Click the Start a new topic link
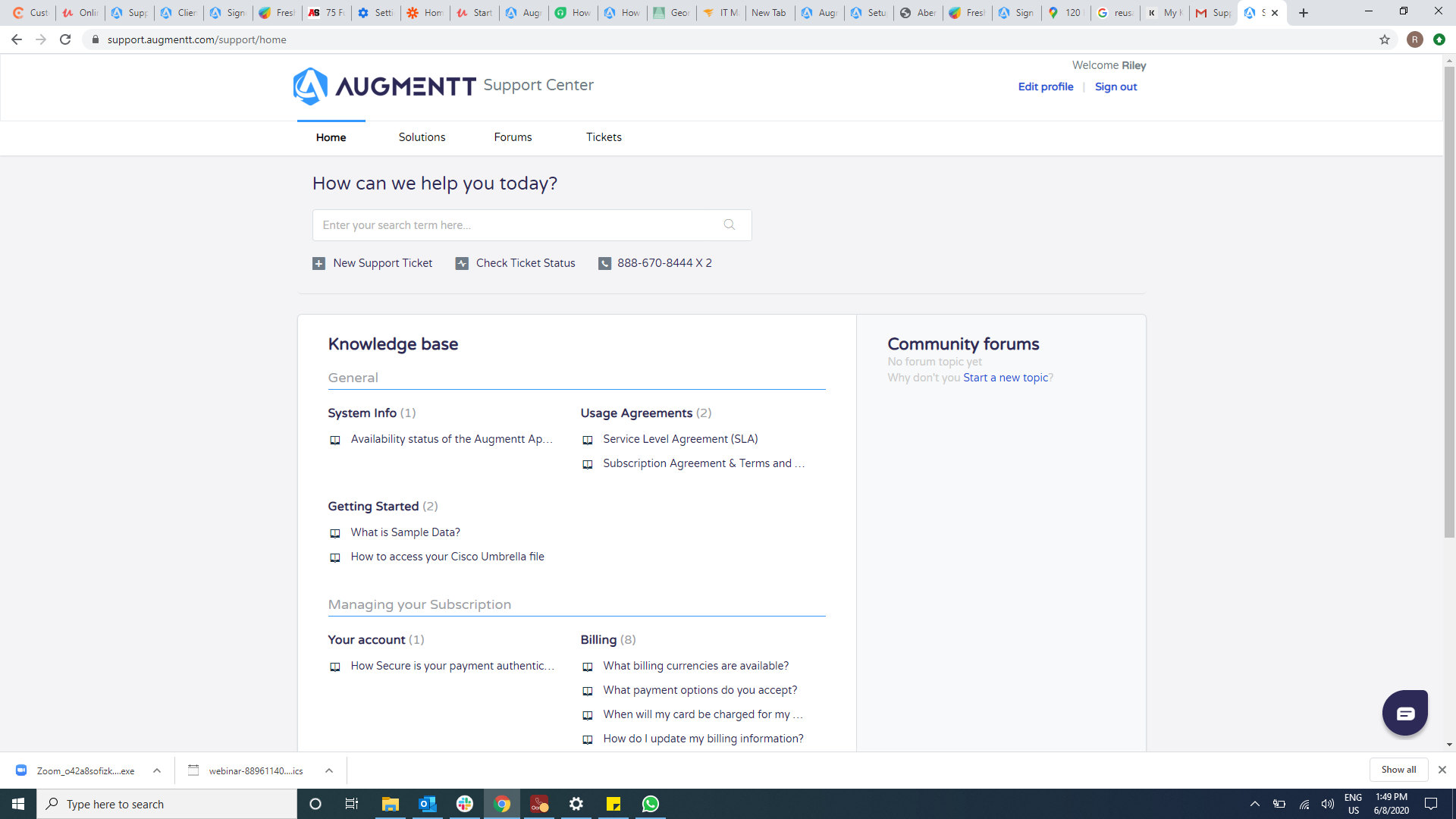The height and width of the screenshot is (819, 1456). (1005, 377)
